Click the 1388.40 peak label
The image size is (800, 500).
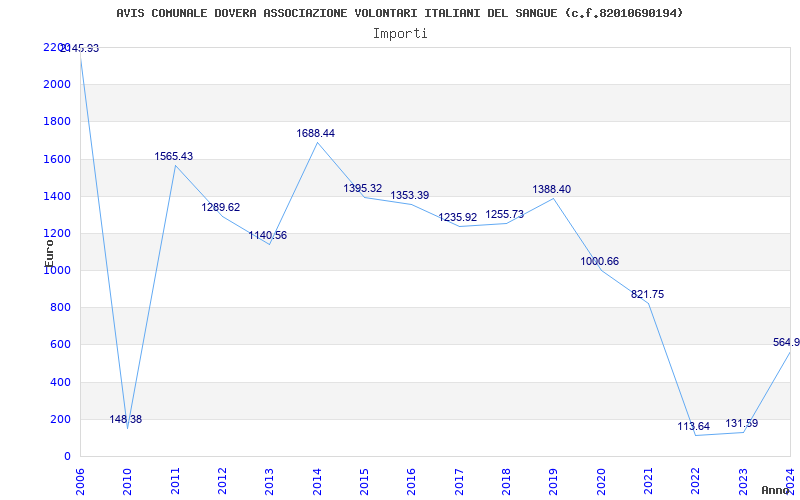(552, 190)
